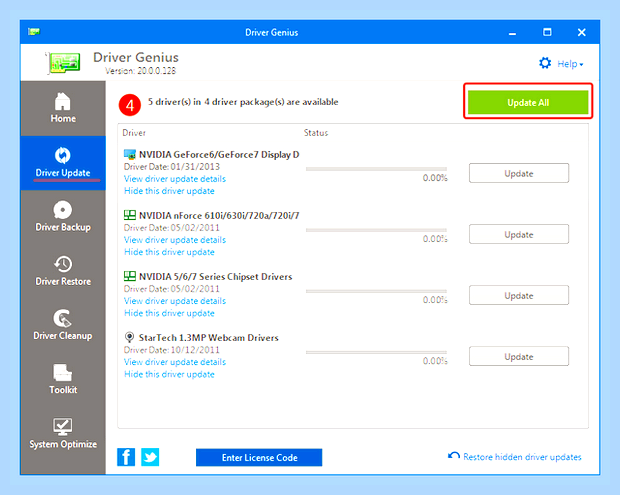The height and width of the screenshot is (495, 620).
Task: Update the NVIDIA GeForce6/GeForce7 display driver
Action: coord(519,173)
